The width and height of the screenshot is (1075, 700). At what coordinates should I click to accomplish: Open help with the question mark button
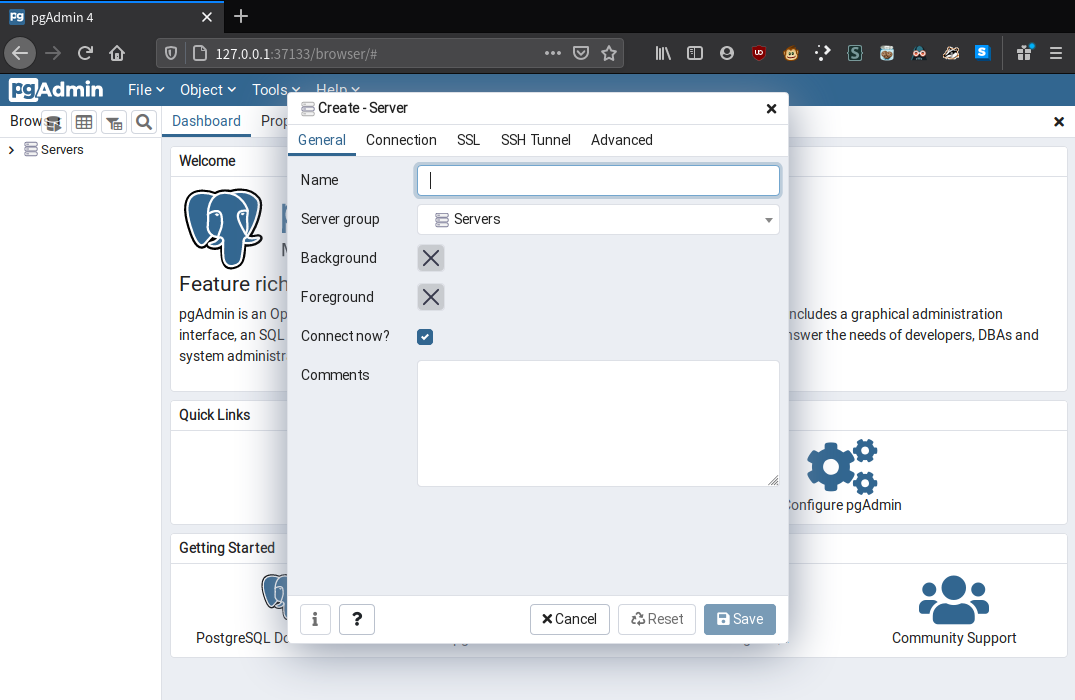tap(357, 619)
